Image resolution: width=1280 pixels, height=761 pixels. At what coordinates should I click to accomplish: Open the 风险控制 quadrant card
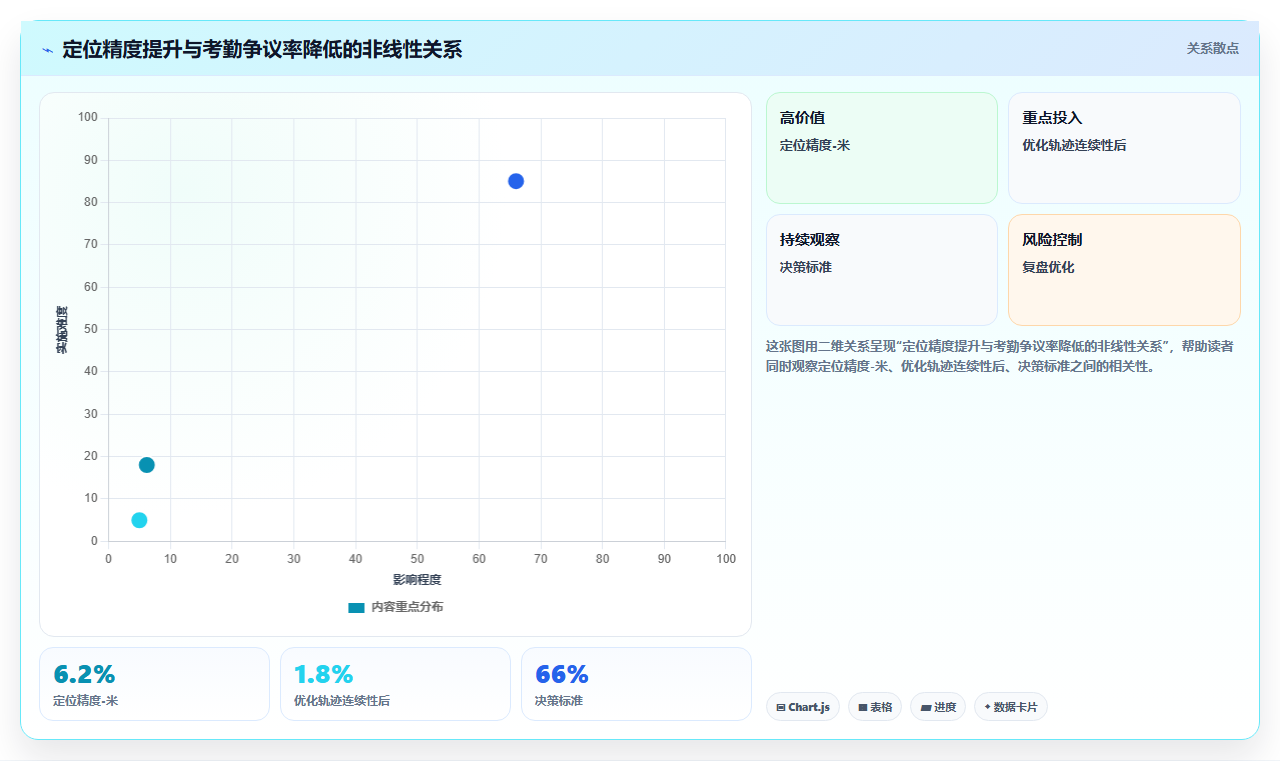coord(1124,270)
